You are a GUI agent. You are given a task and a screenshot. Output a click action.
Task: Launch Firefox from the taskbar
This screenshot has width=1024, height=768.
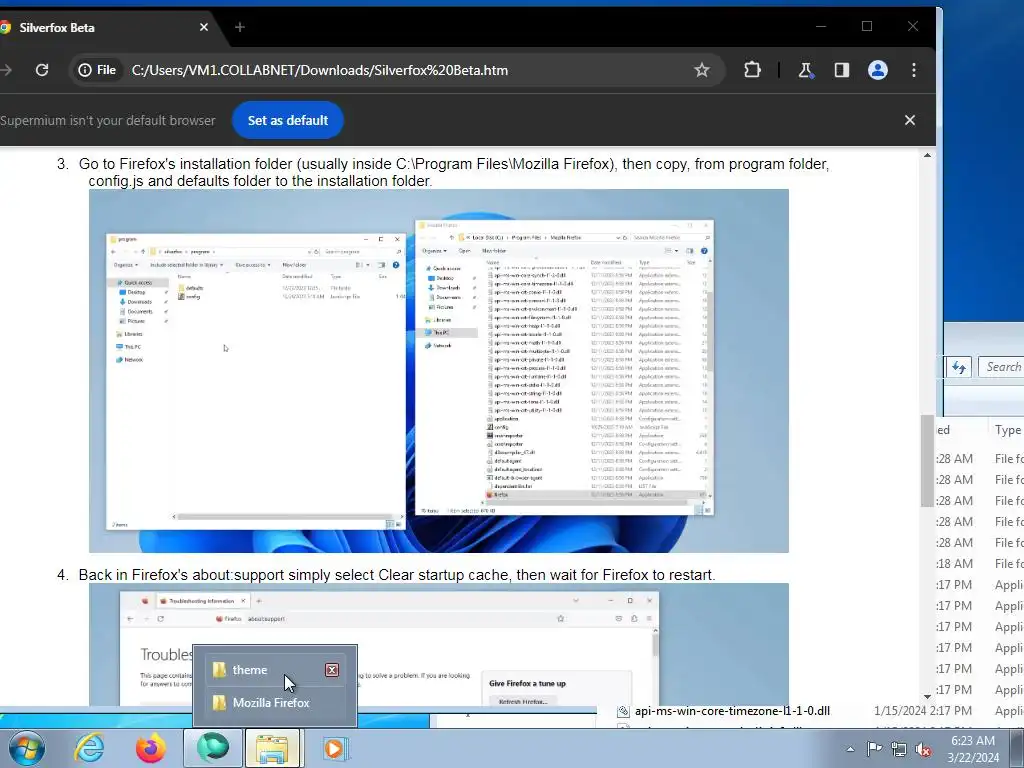click(x=150, y=748)
